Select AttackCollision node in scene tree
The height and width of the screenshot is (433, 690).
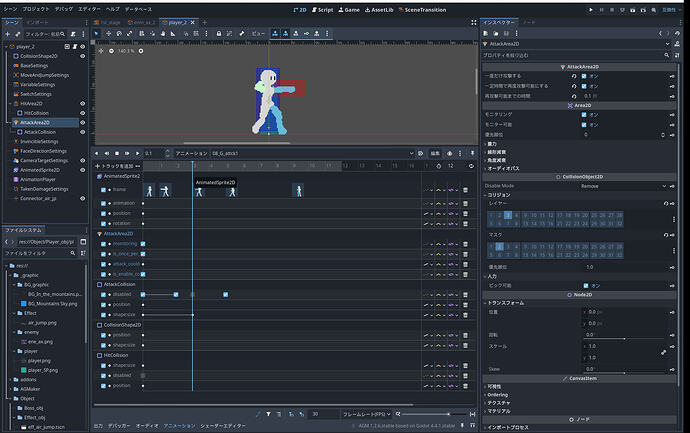(x=40, y=132)
